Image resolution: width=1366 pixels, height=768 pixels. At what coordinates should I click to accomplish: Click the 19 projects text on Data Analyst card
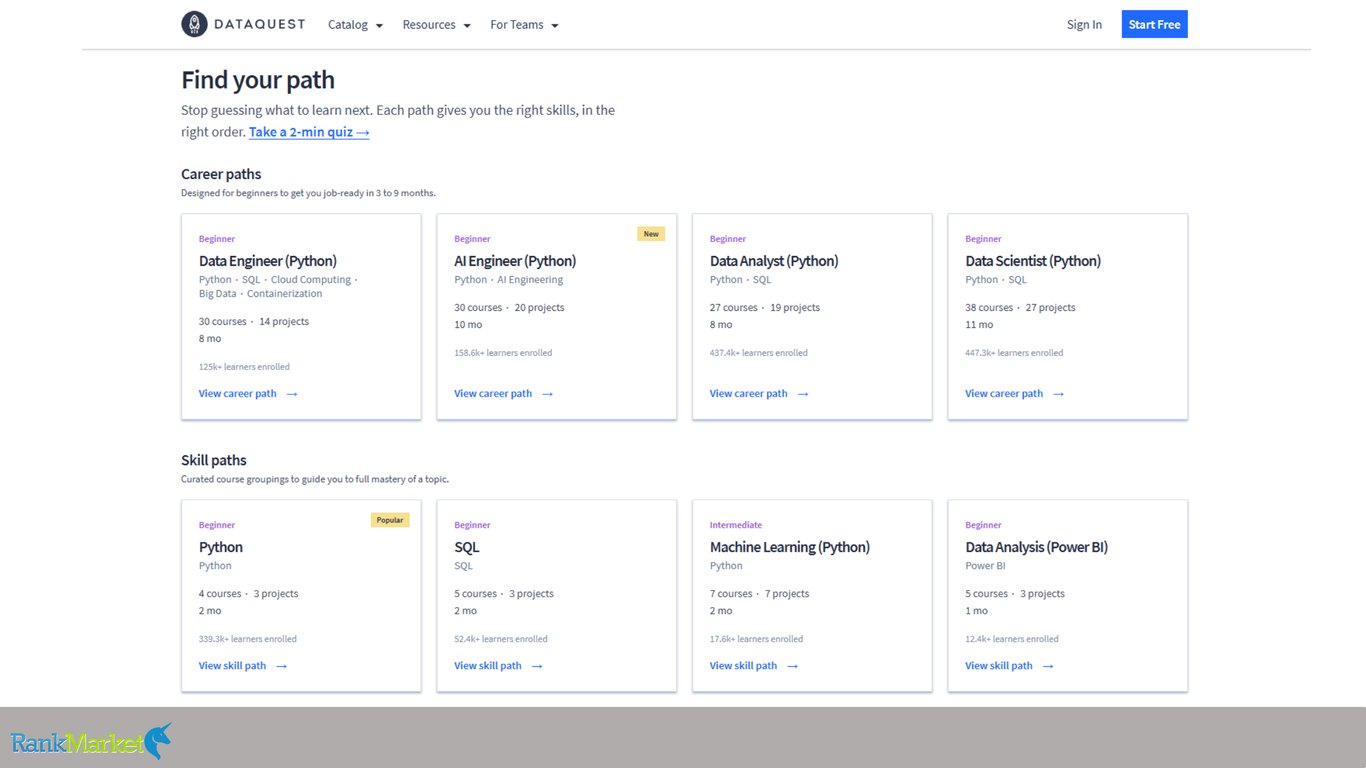click(x=795, y=308)
